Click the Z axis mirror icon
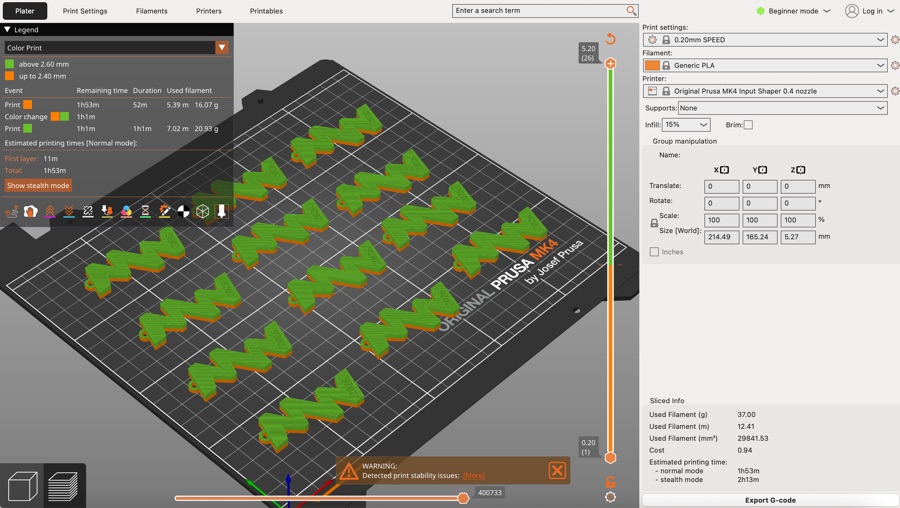This screenshot has height=508, width=900. point(801,170)
